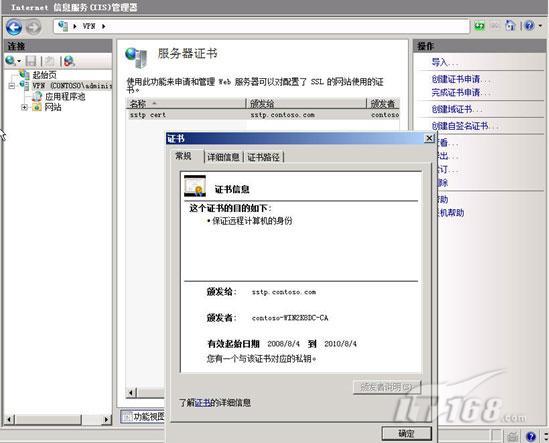The height and width of the screenshot is (443, 549).
Task: Switch to the 详细信息 tab
Action: 223,157
